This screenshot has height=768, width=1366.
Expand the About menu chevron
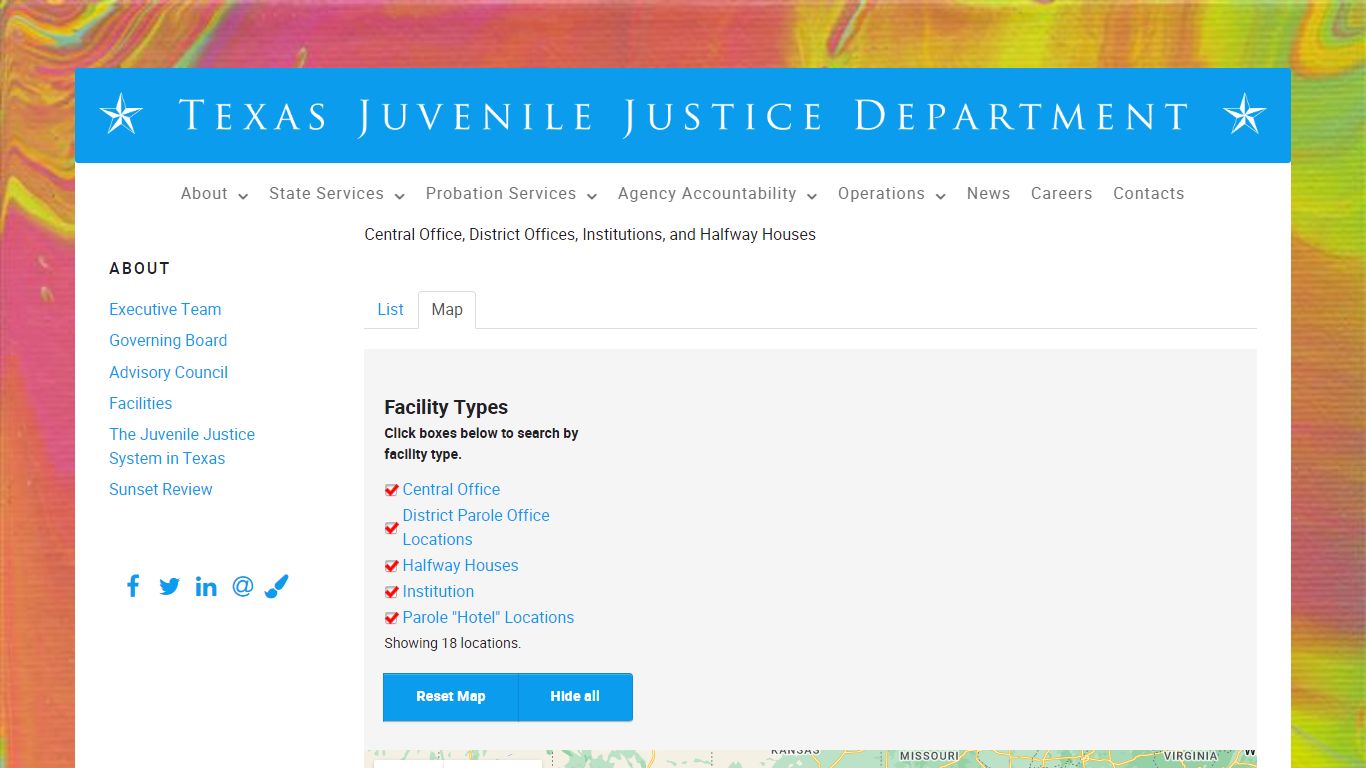pyautogui.click(x=243, y=196)
